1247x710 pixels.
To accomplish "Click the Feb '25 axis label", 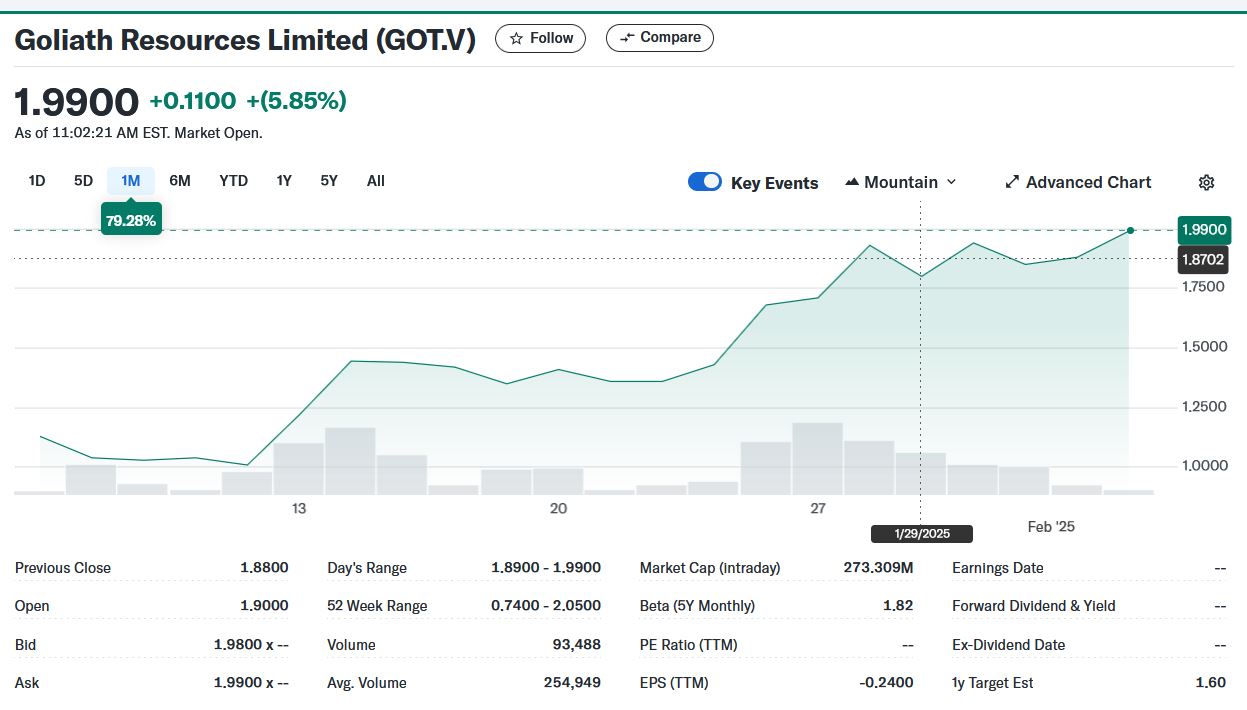I will [x=1051, y=527].
